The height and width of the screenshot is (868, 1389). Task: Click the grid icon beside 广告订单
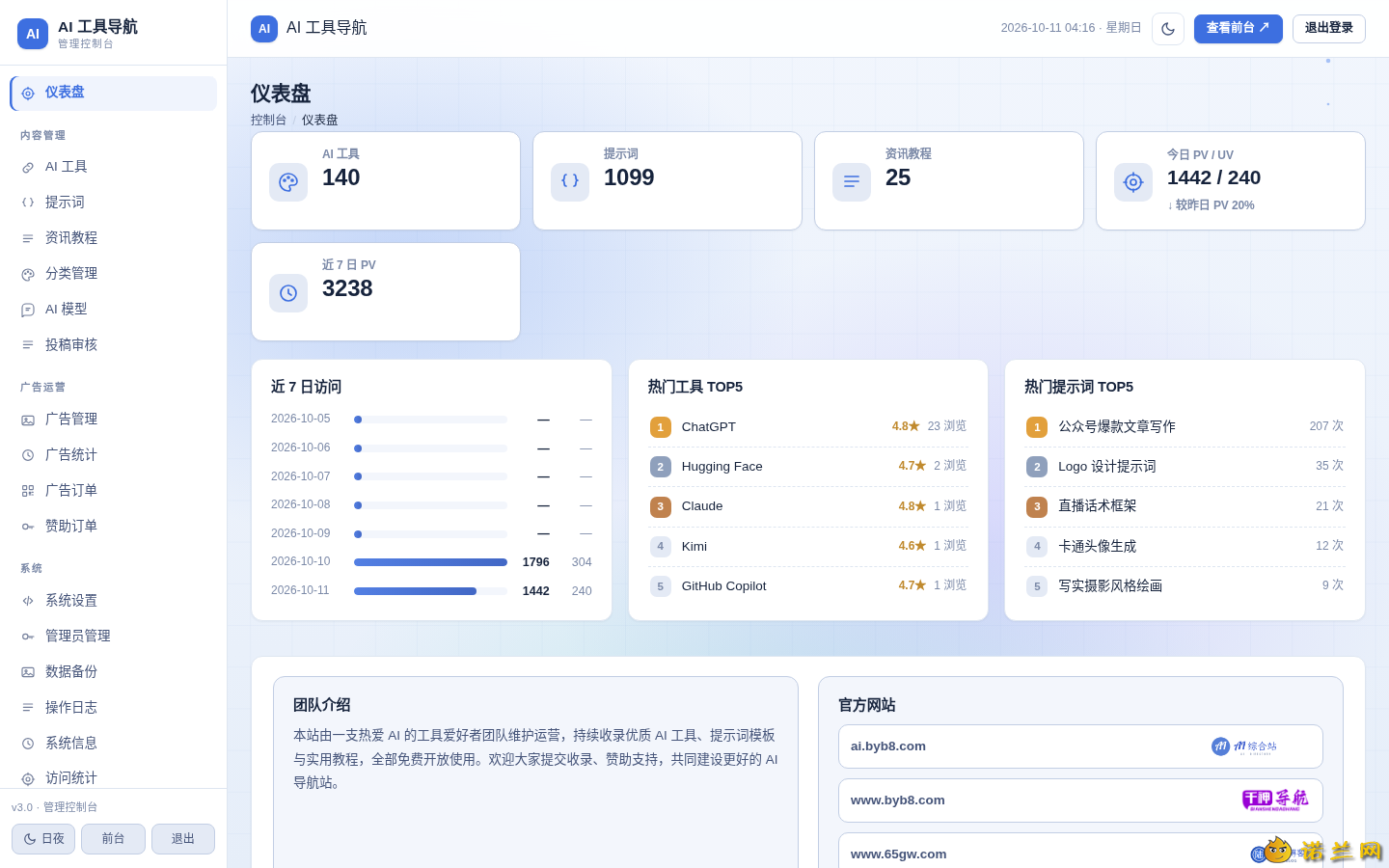28,491
